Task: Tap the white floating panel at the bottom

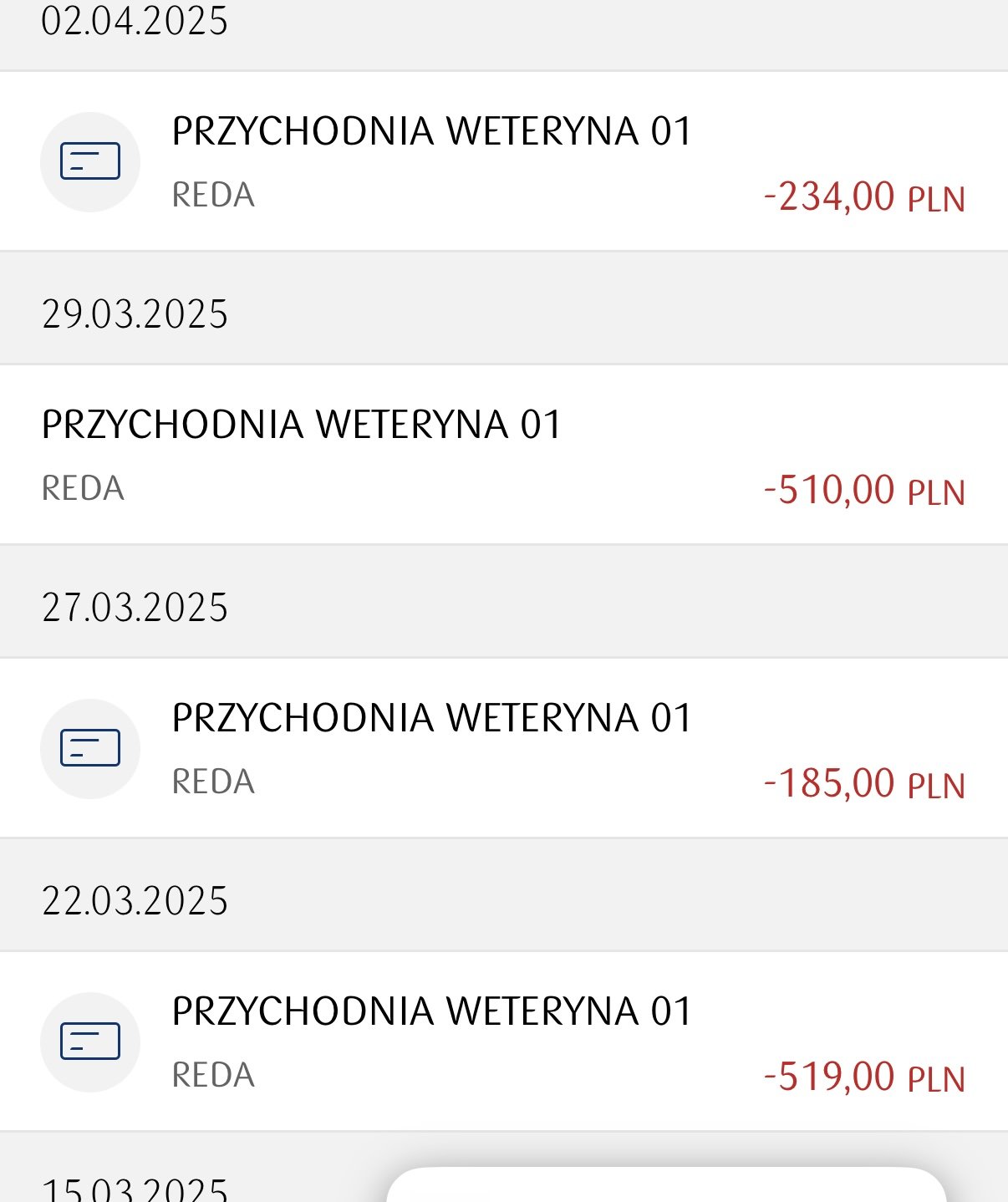Action: [x=666, y=1184]
